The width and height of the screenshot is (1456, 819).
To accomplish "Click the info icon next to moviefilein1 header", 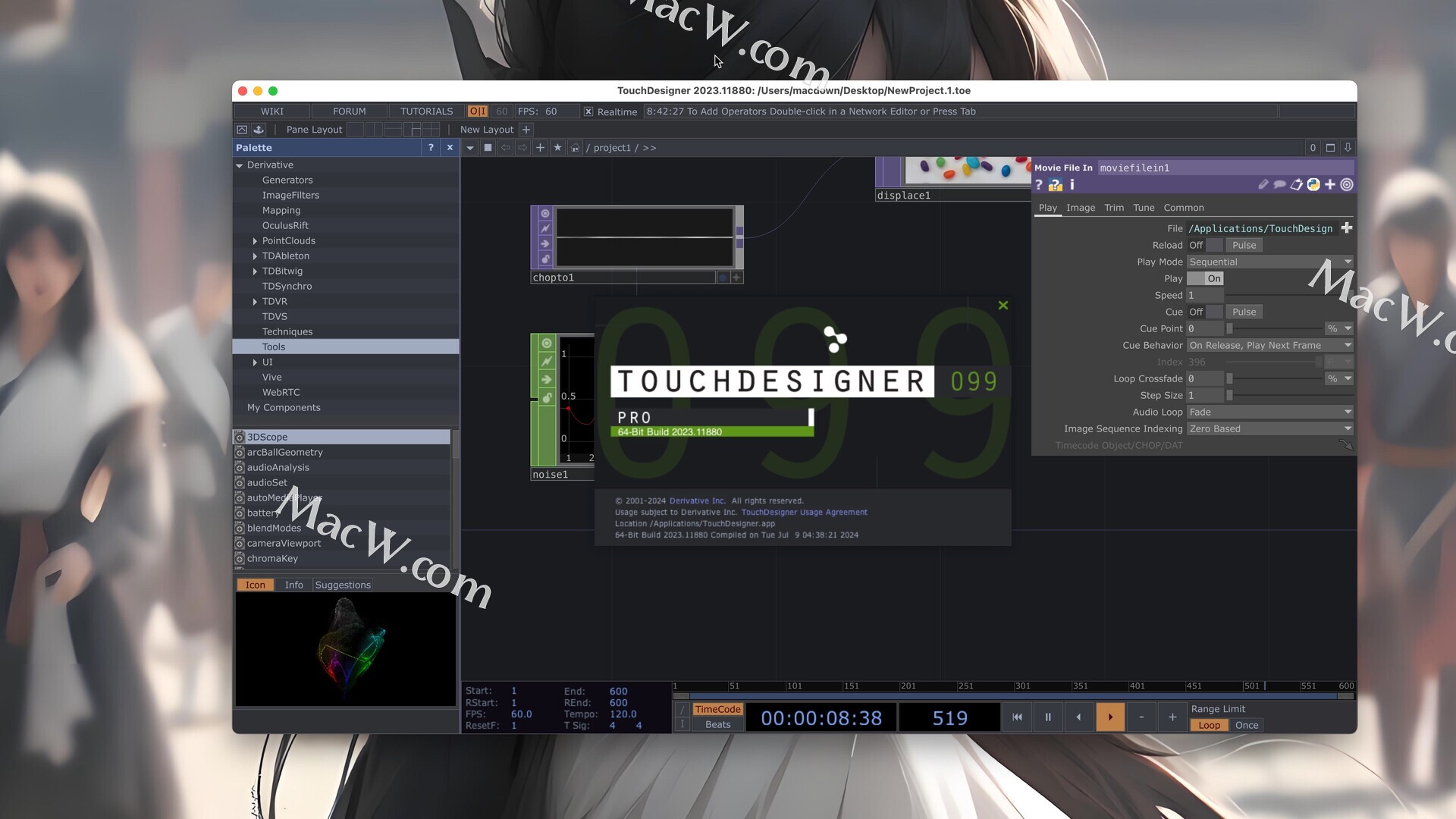I will pyautogui.click(x=1072, y=185).
